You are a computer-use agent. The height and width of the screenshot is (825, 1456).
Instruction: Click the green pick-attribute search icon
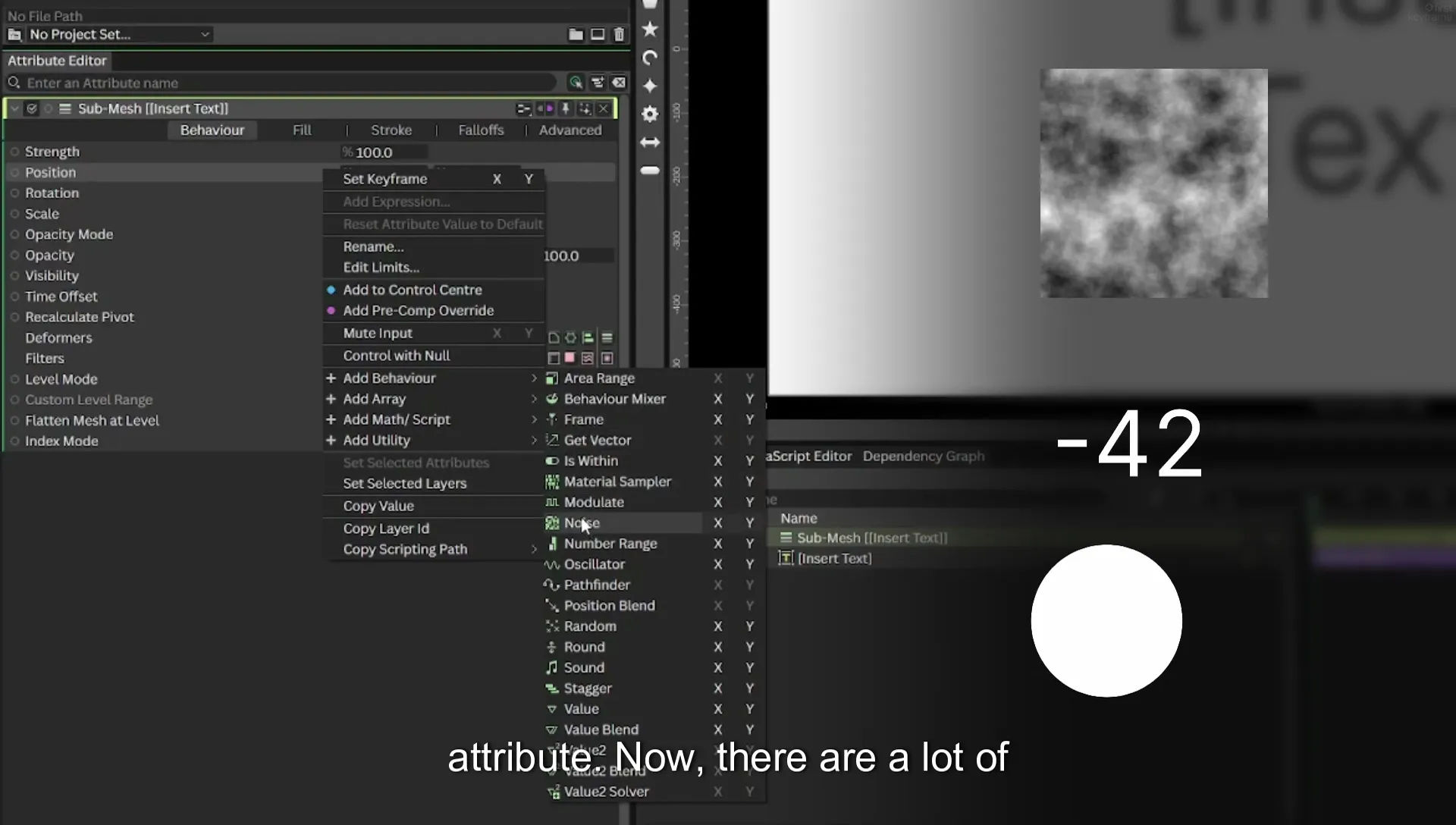(576, 83)
